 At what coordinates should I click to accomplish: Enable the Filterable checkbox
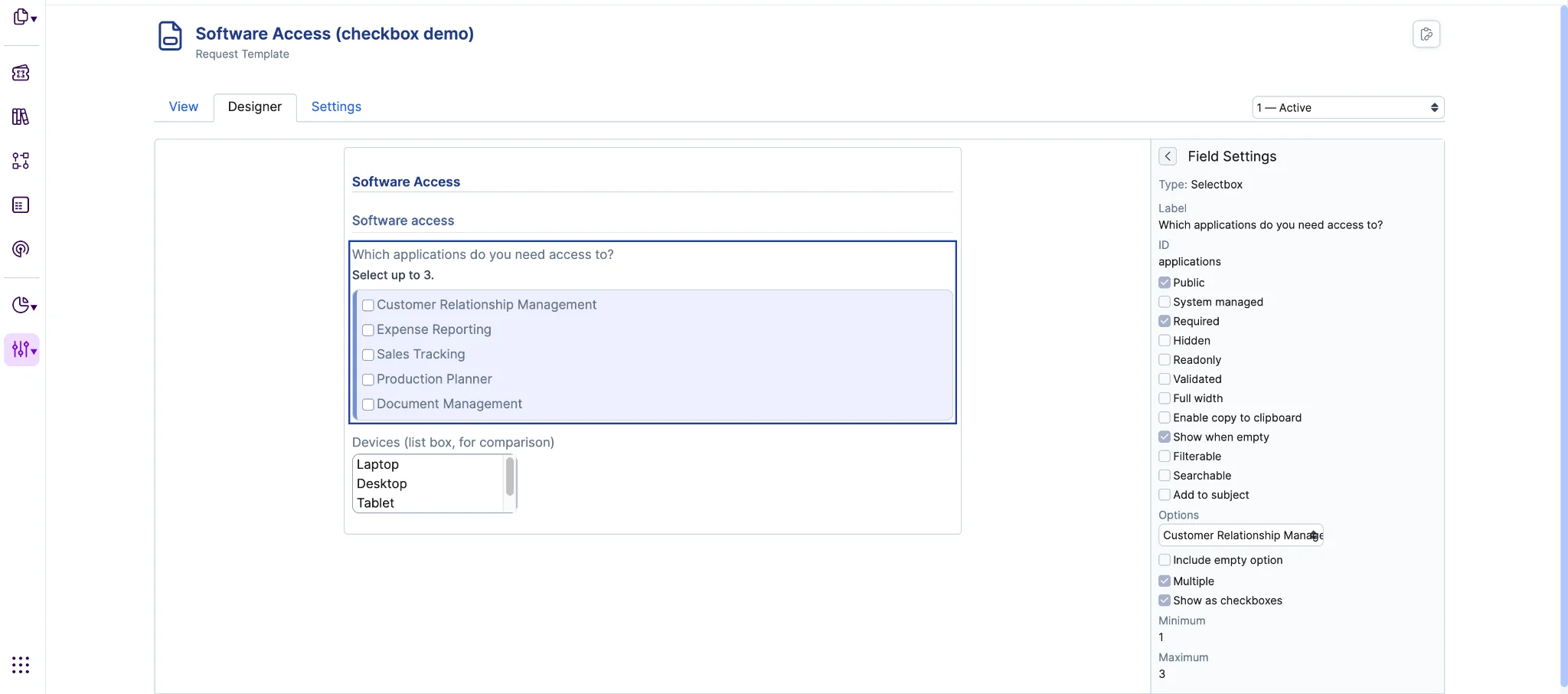[x=1165, y=456]
